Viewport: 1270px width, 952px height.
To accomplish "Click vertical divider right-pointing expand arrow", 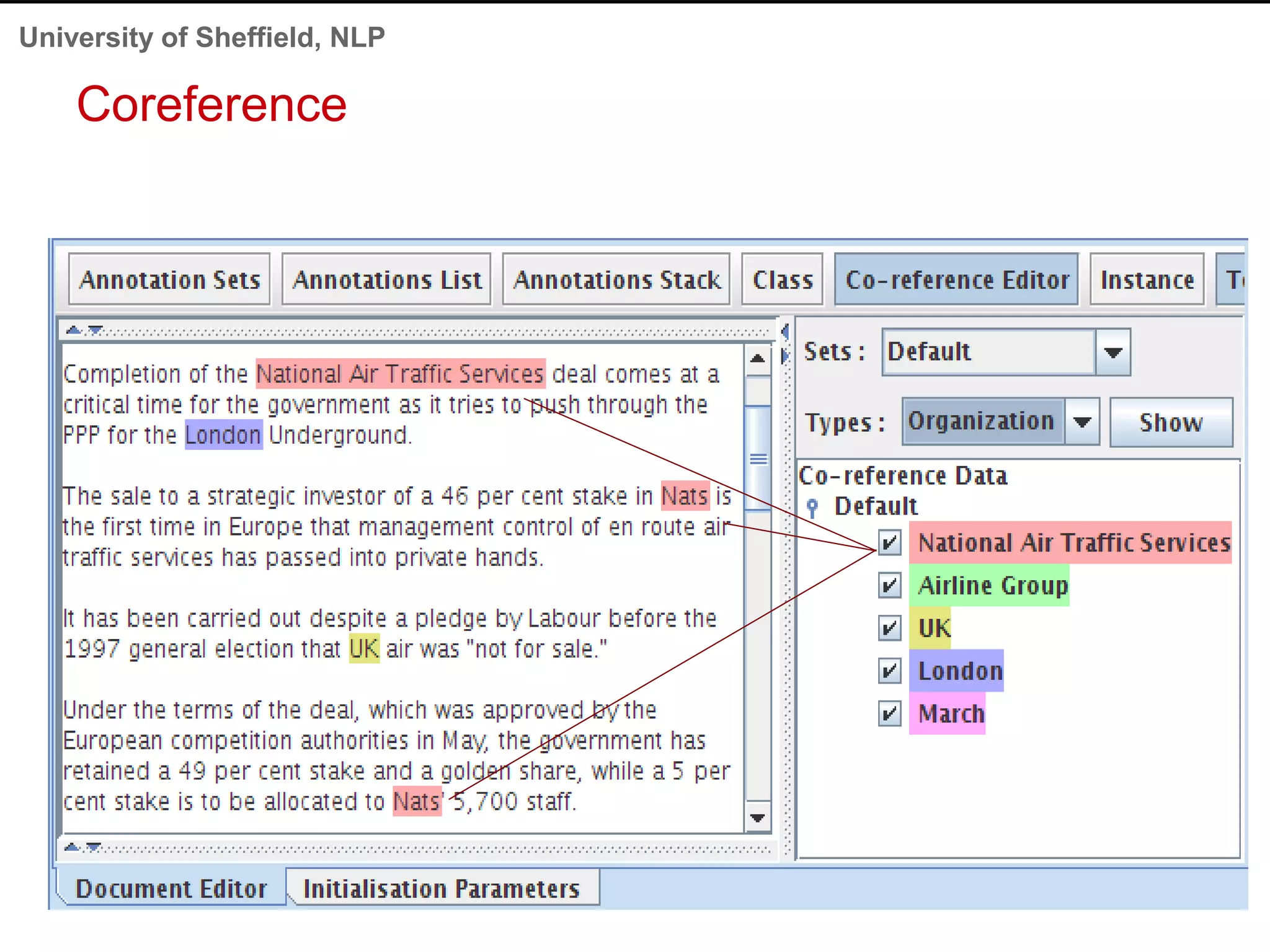I will pyautogui.click(x=785, y=356).
